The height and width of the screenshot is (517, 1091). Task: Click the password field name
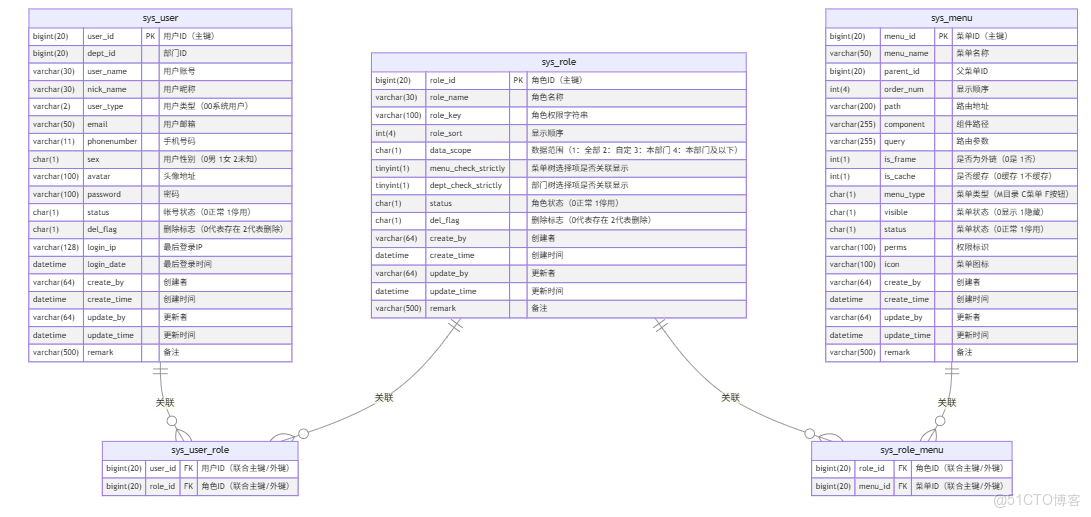tap(104, 194)
